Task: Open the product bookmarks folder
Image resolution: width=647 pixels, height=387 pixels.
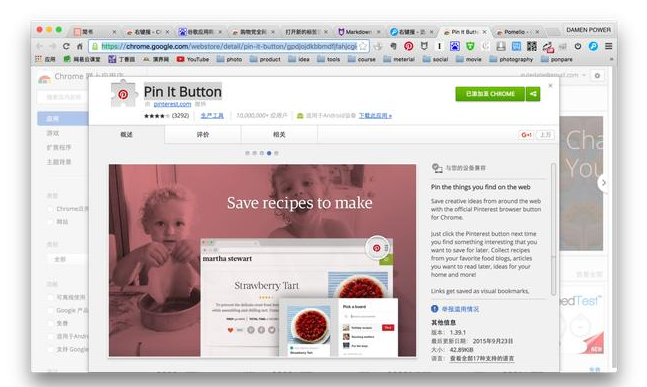Action: (x=265, y=59)
